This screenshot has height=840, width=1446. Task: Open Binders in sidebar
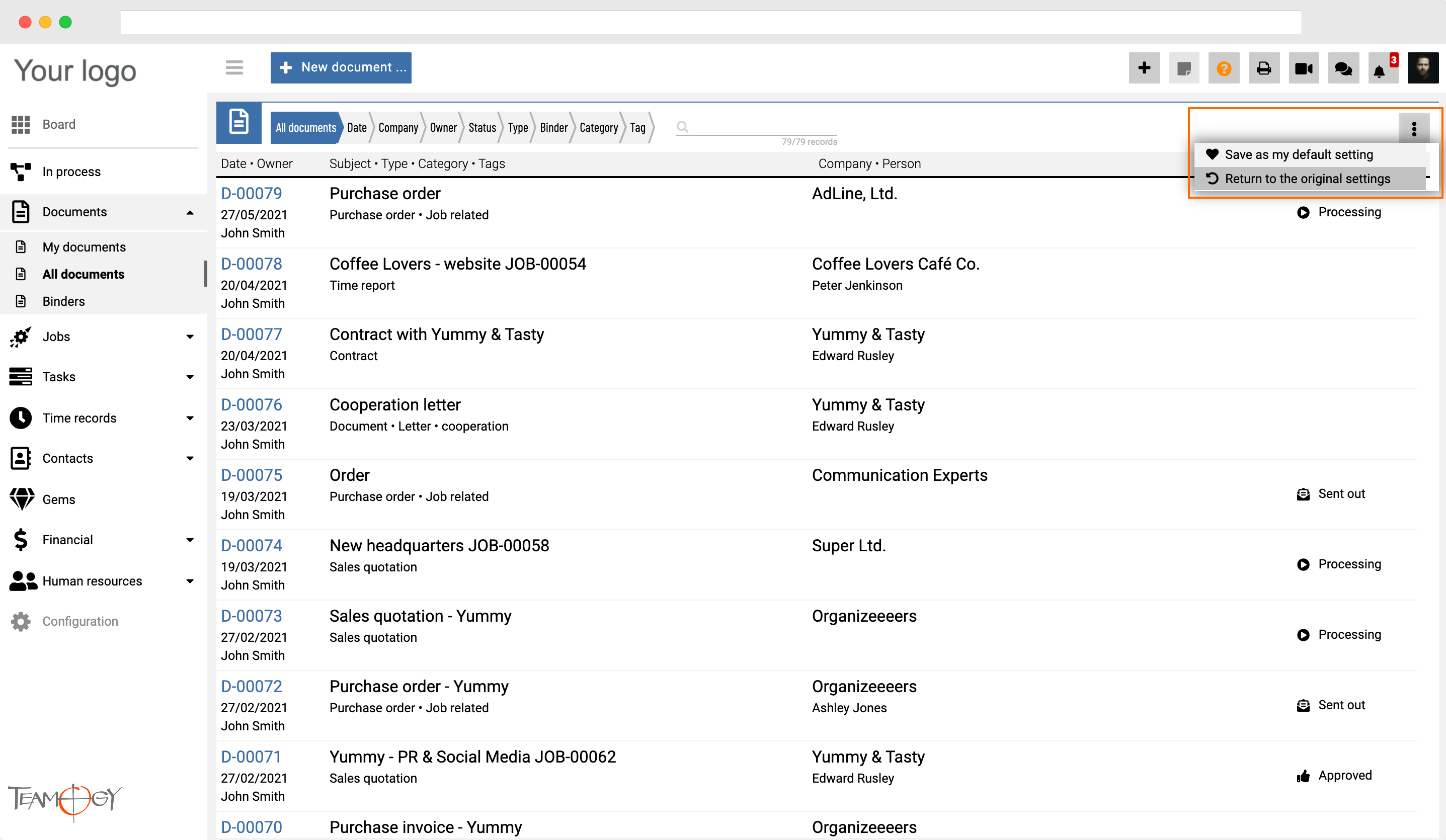pyautogui.click(x=64, y=301)
